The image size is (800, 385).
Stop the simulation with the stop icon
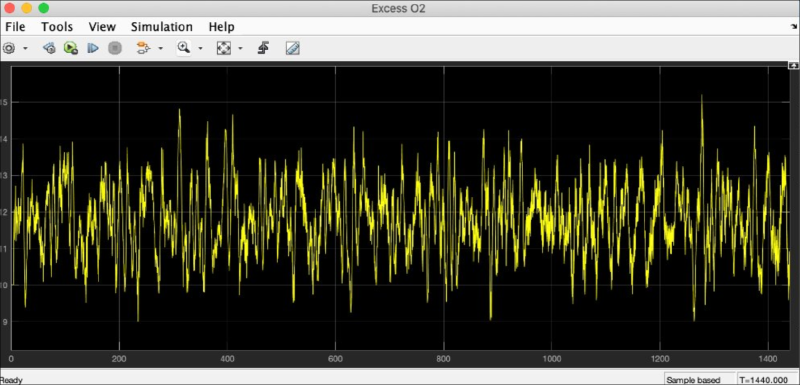[115, 48]
